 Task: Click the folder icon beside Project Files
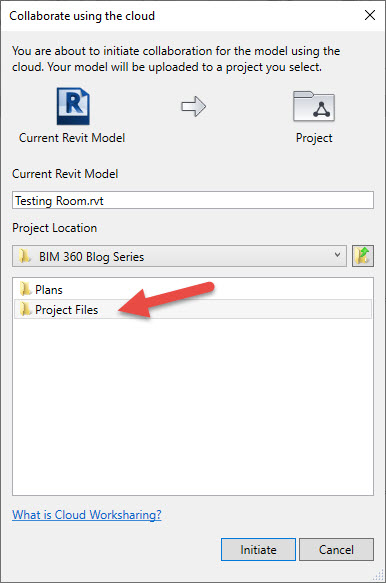25,309
